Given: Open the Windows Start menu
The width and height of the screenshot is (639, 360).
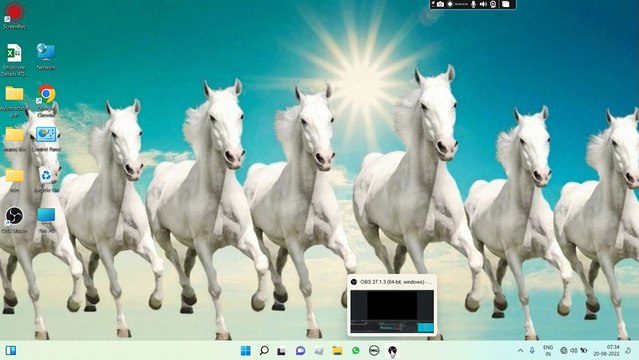Looking at the screenshot, I should point(246,351).
